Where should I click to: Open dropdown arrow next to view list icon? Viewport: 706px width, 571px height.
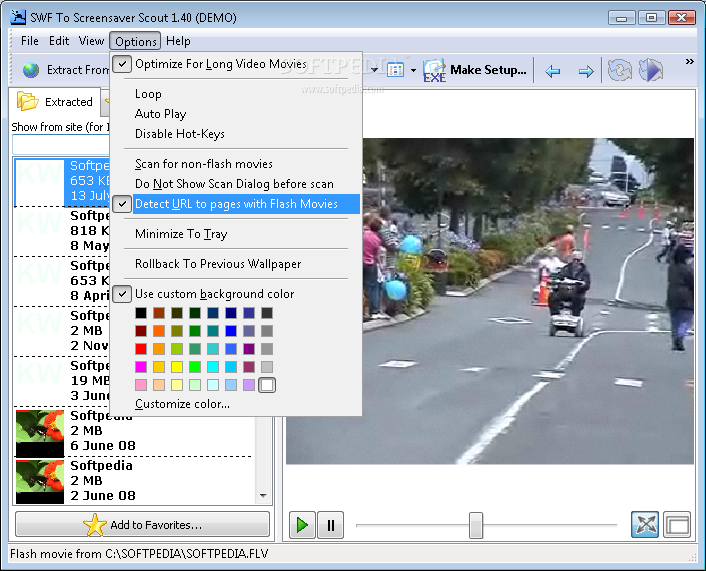pos(413,71)
